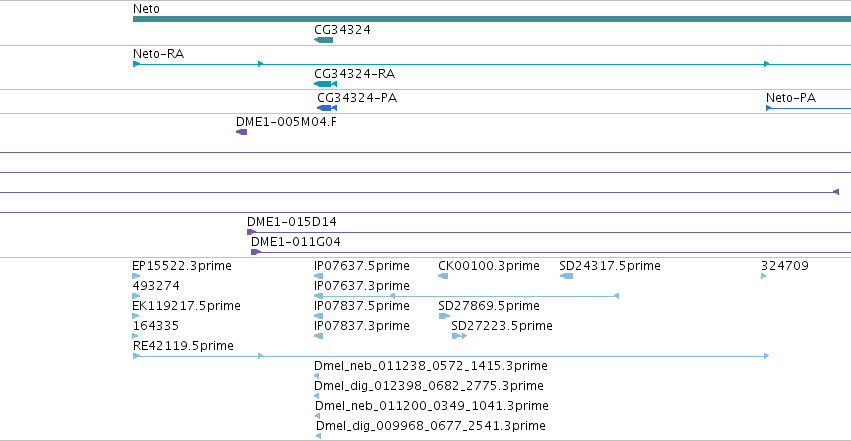Click the Dmel_neb_011238_0572_1415.3prime label

point(430,366)
